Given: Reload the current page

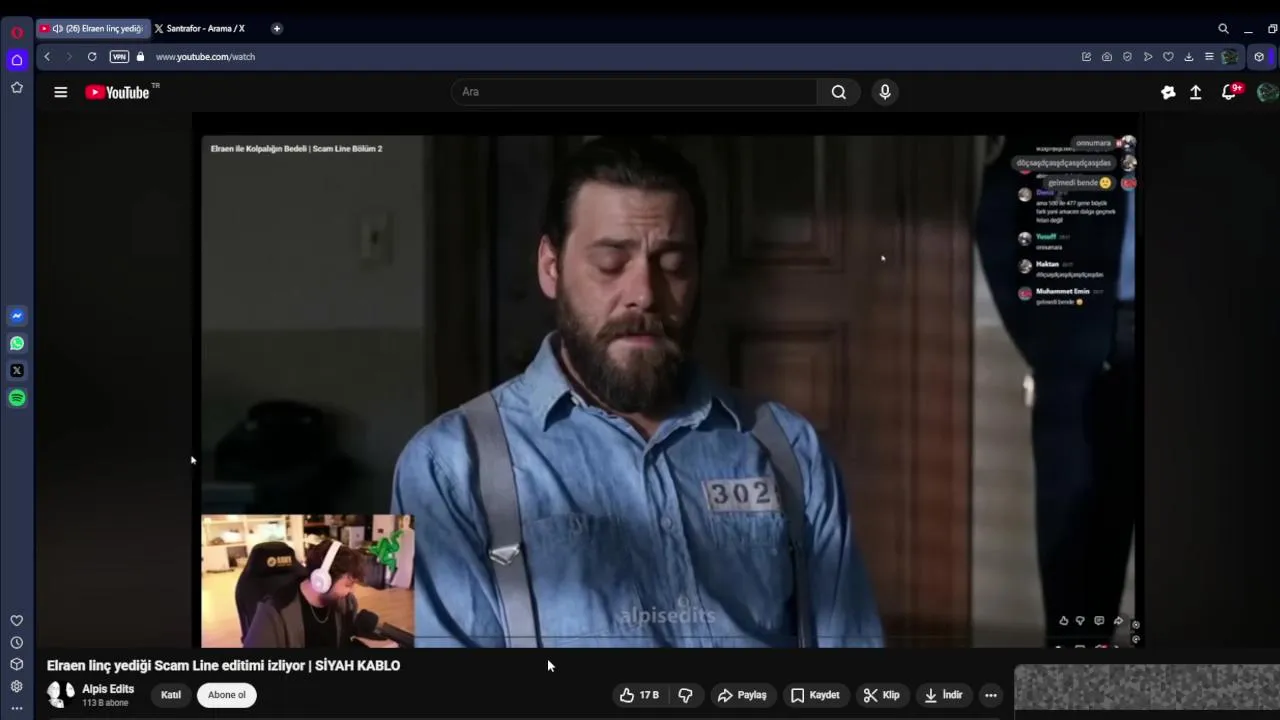Looking at the screenshot, I should [x=92, y=57].
